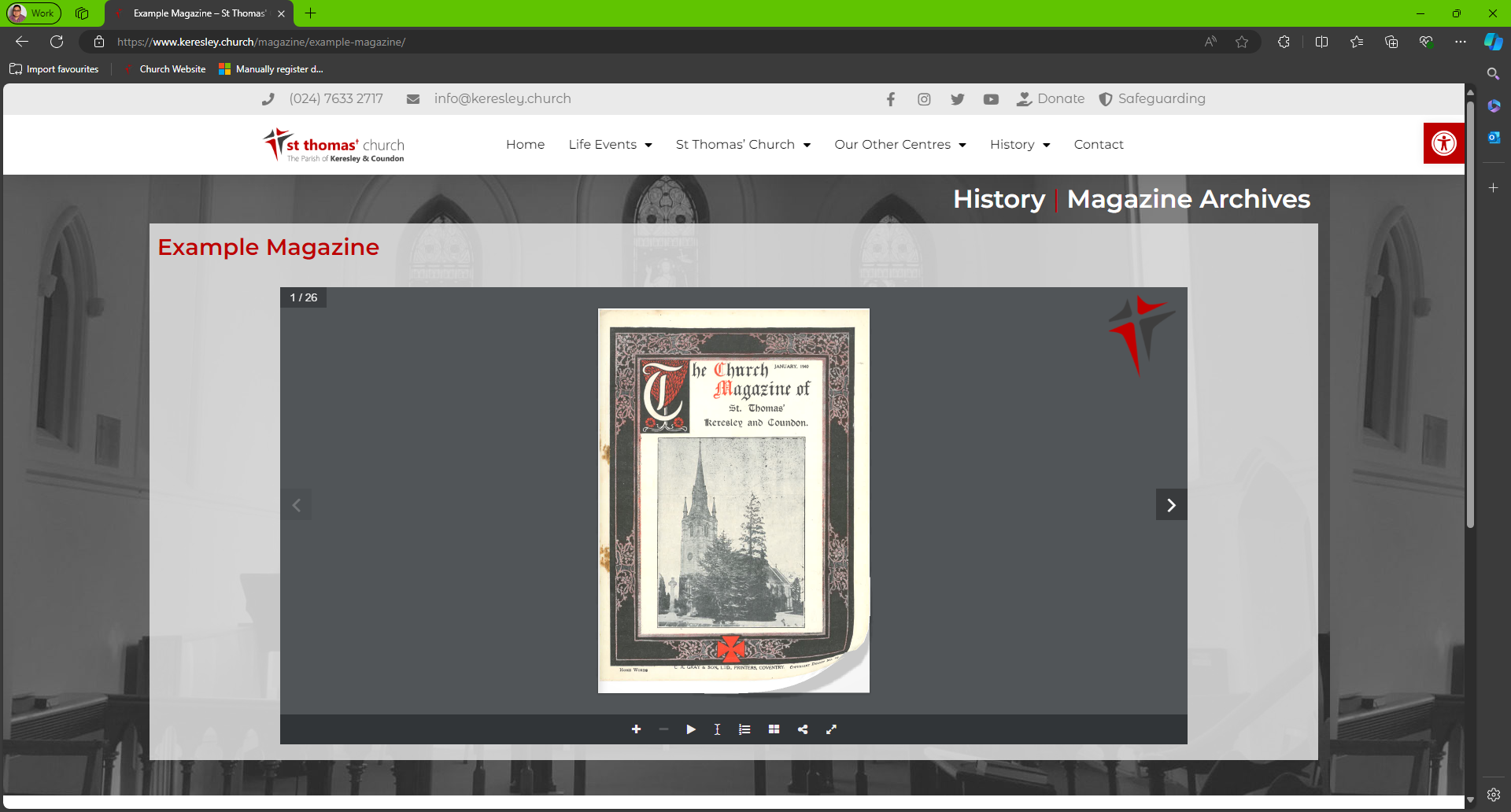Show page thumbnails grid icon

click(774, 729)
